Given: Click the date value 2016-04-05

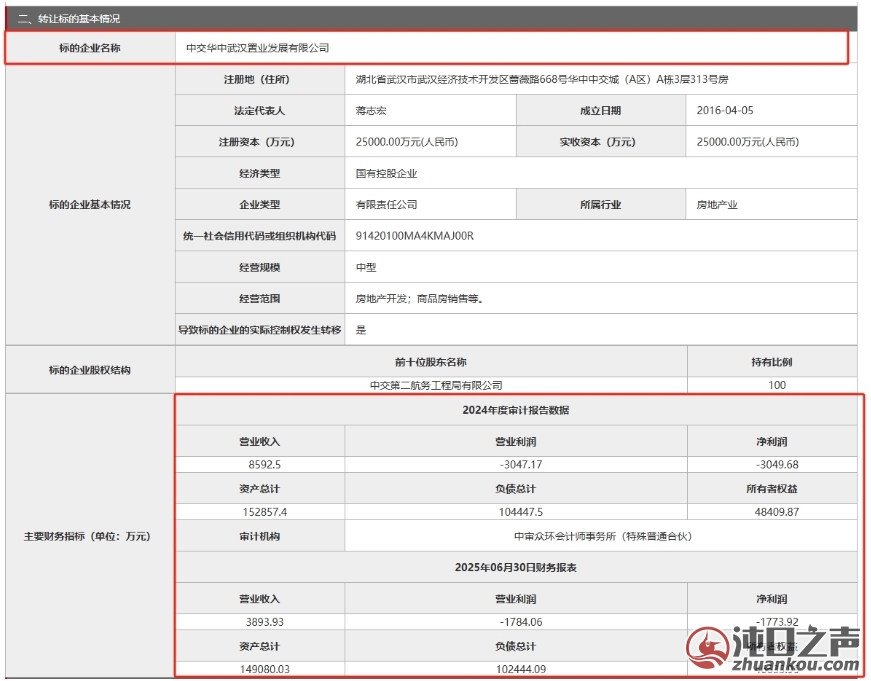Looking at the screenshot, I should tap(725, 111).
